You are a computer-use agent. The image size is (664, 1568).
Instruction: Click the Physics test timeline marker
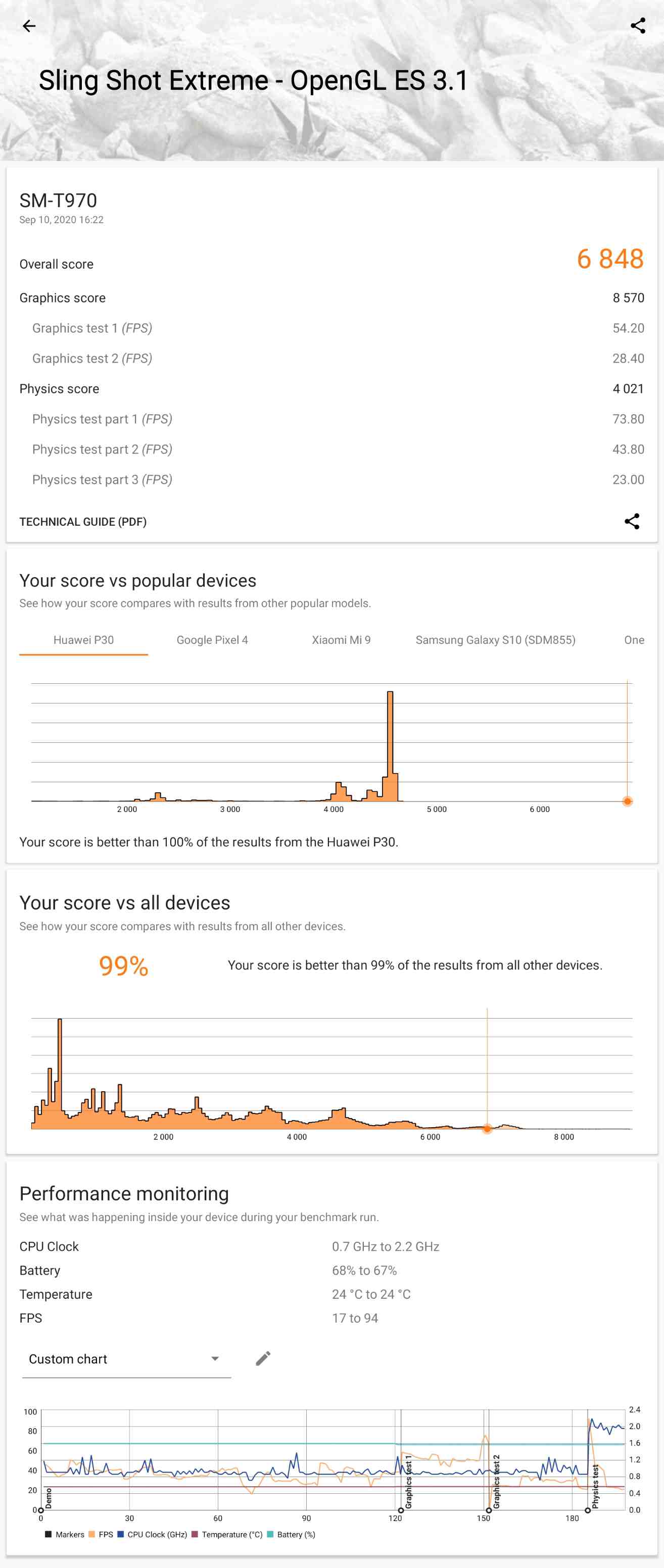(588, 1509)
